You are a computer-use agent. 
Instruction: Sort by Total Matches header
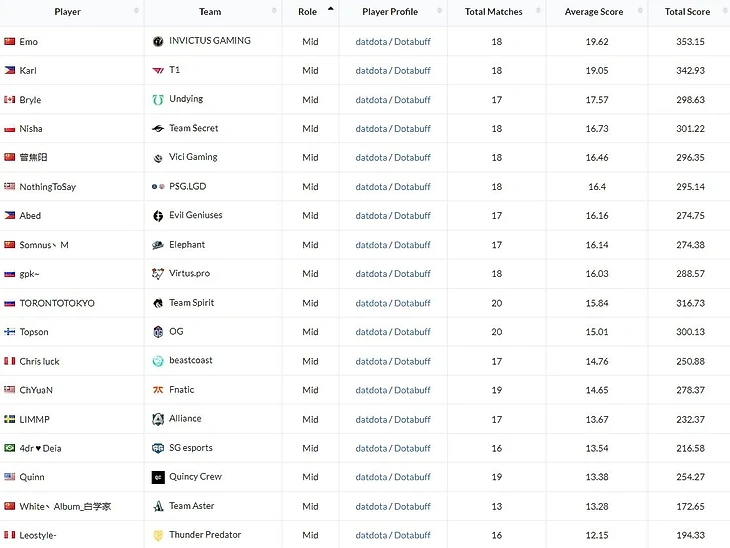493,12
